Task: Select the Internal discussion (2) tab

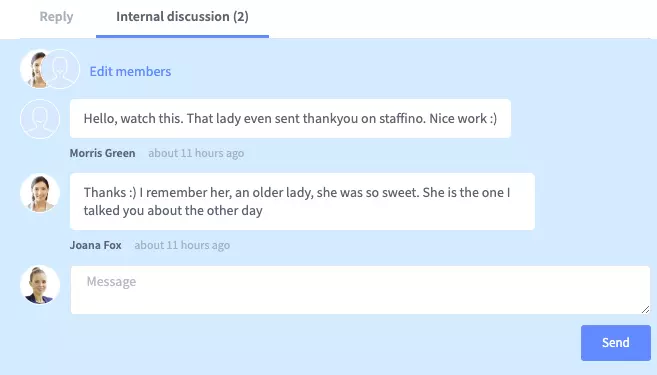Action: pos(182,17)
